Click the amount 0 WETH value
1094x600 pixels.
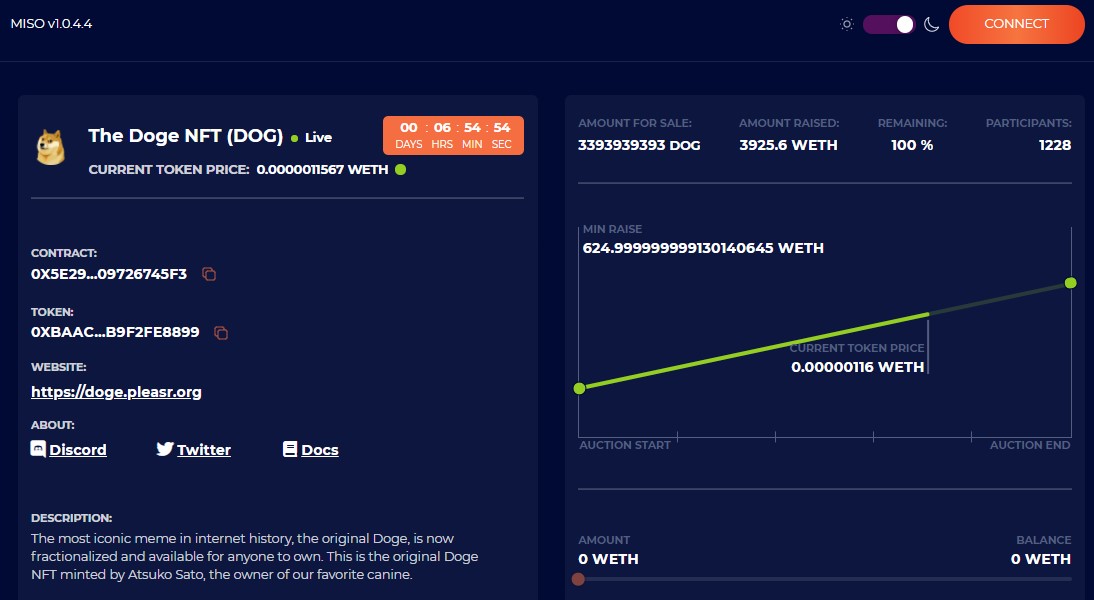(608, 559)
